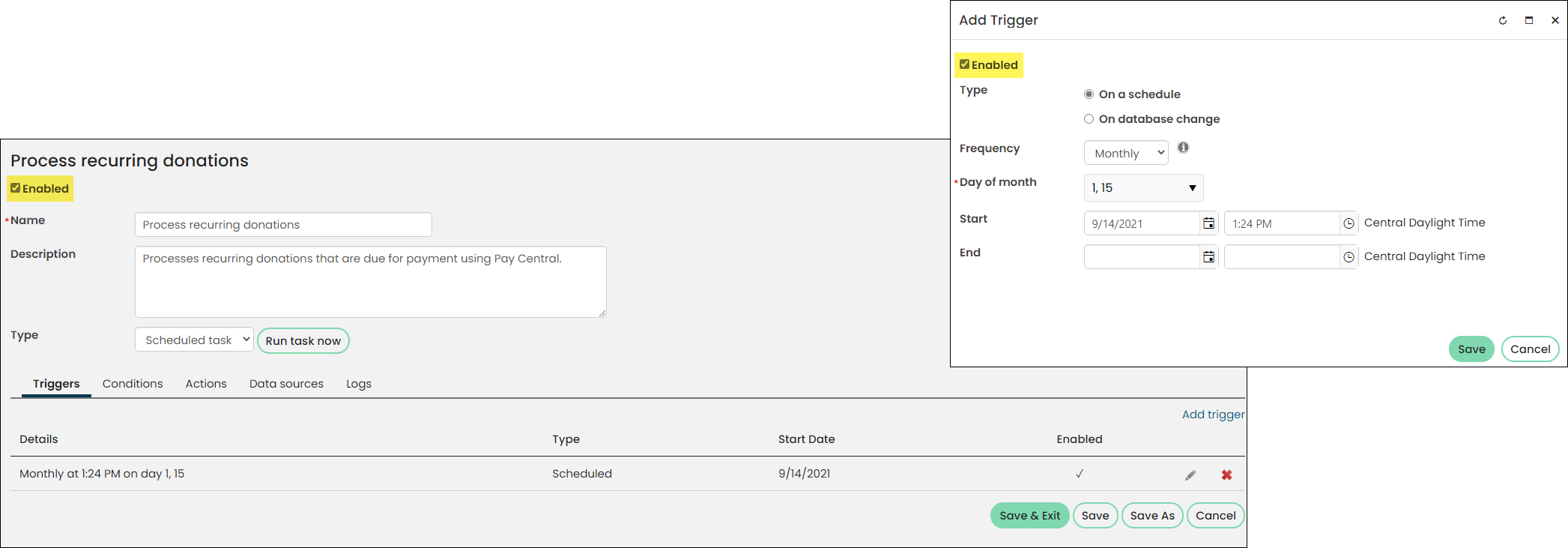Open the Scheduled task type dropdown
The image size is (1568, 548).
[194, 340]
